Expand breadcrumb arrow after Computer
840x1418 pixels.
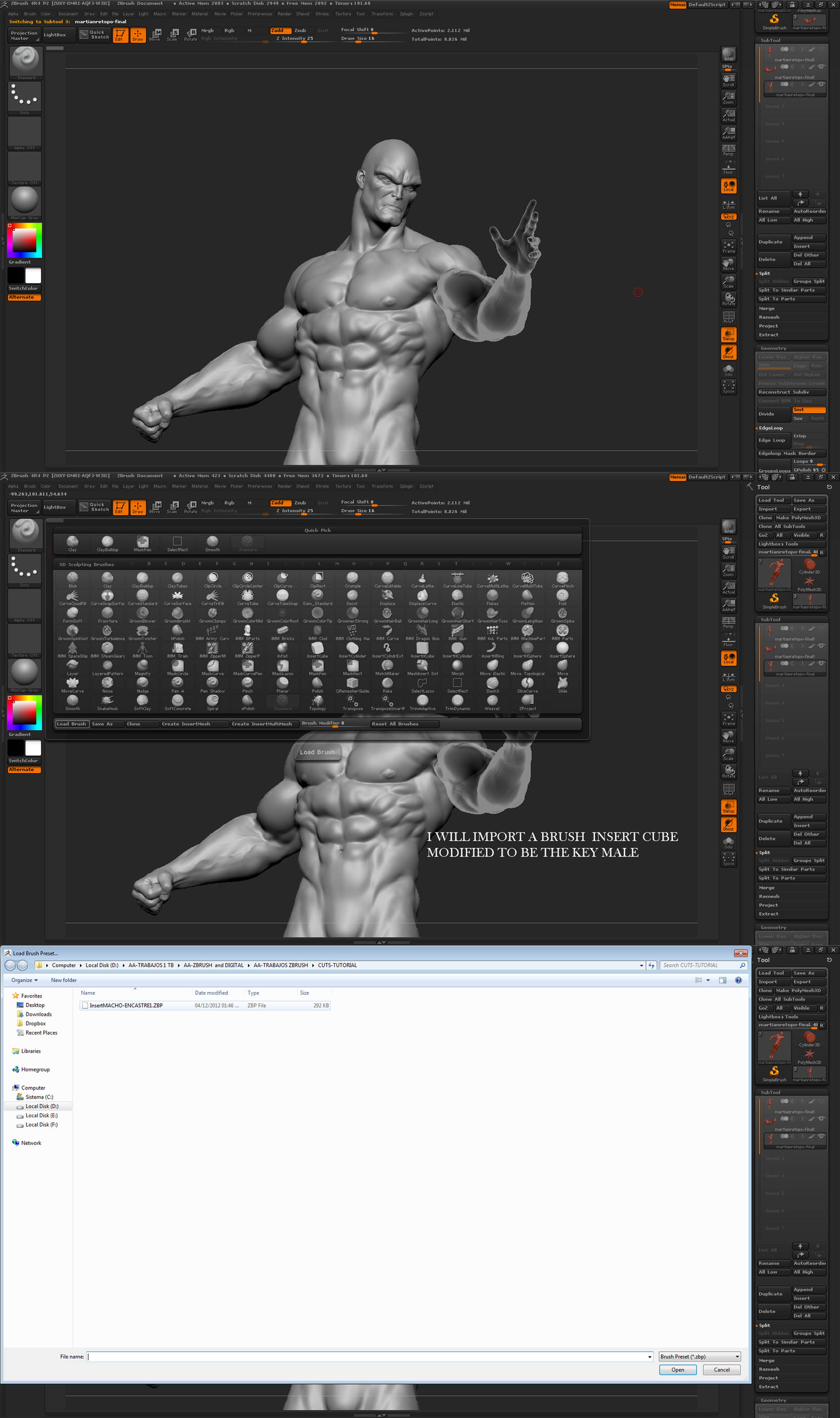coord(80,966)
